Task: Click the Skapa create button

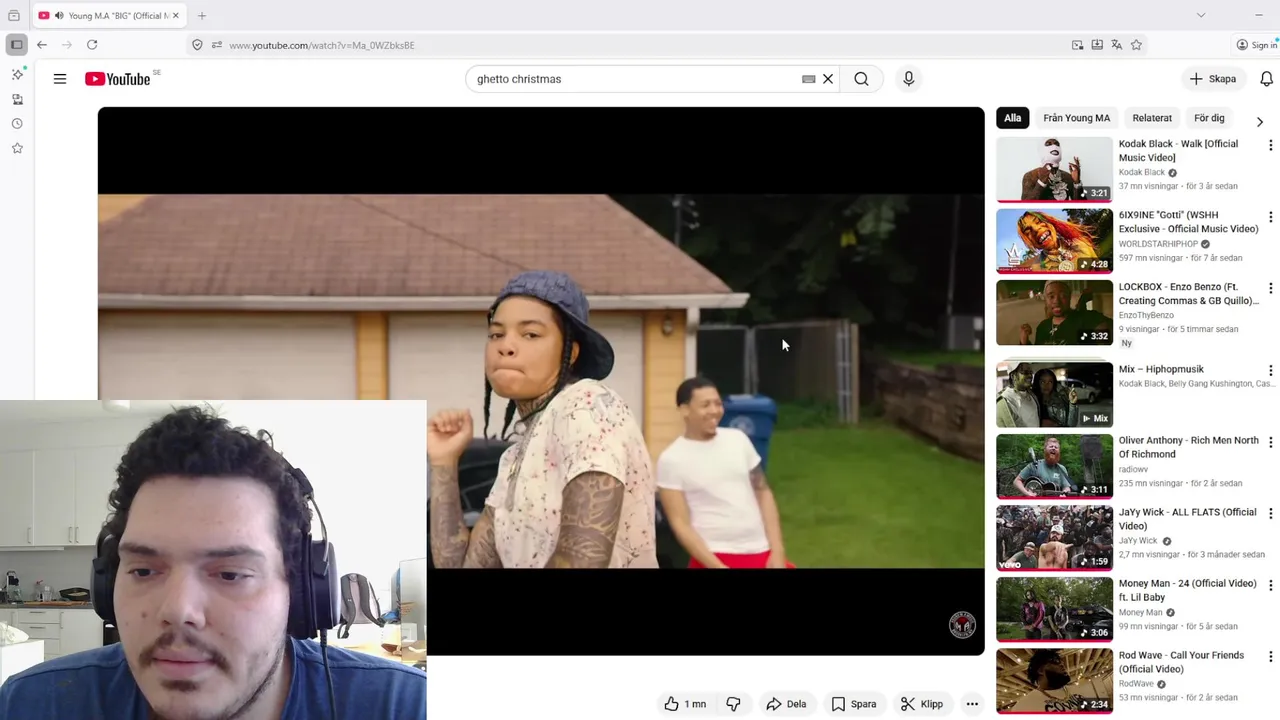Action: [x=1213, y=79]
